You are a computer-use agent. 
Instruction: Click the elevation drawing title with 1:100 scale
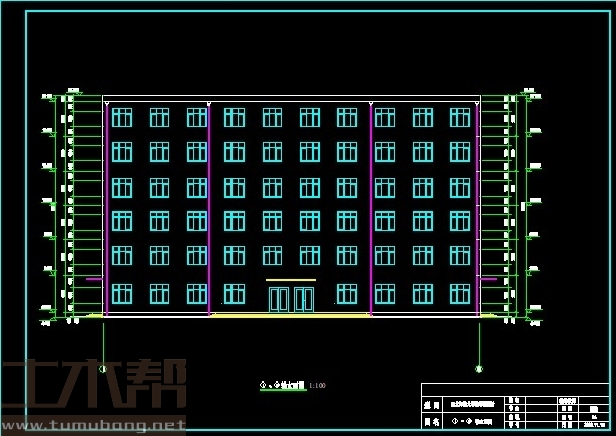click(x=292, y=384)
